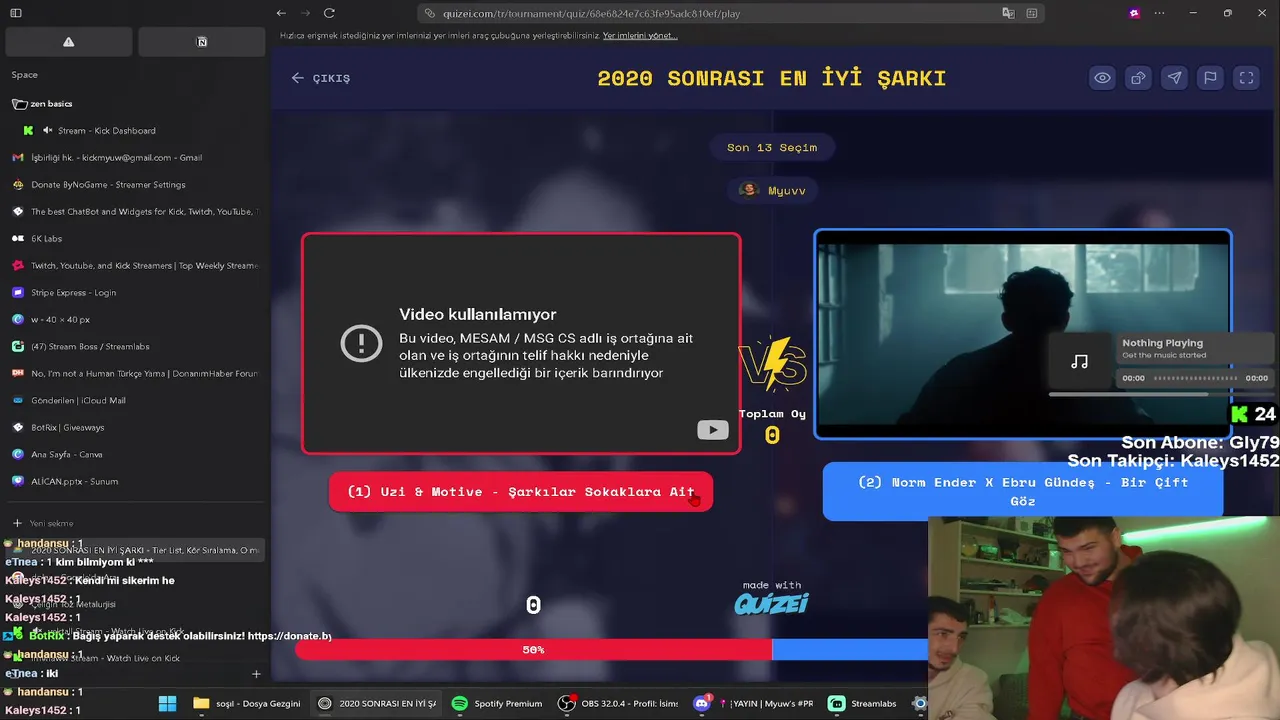This screenshot has width=1280, height=720.
Task: Click the translate page icon in the address bar
Action: point(1009,13)
